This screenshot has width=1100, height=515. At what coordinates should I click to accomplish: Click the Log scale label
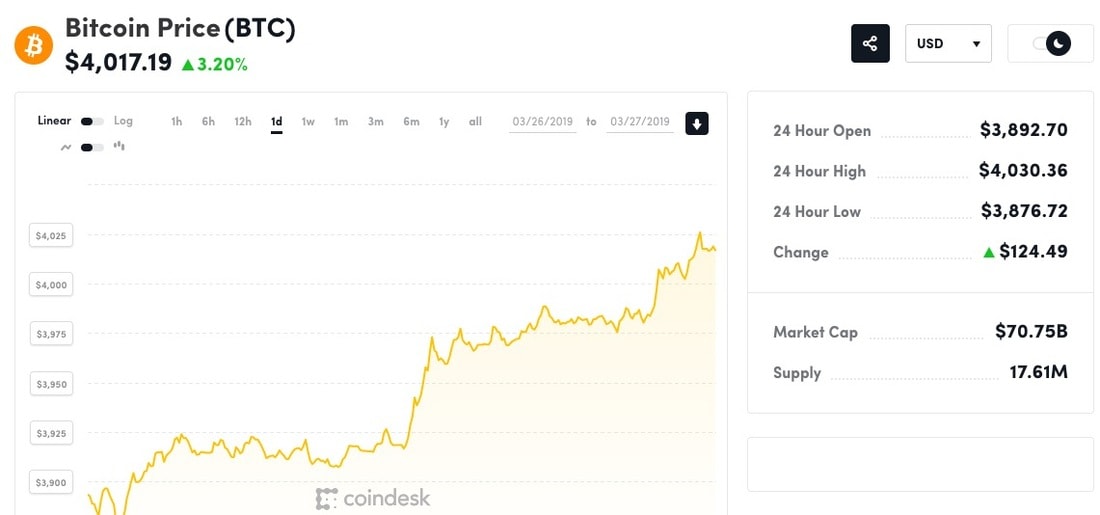click(123, 121)
